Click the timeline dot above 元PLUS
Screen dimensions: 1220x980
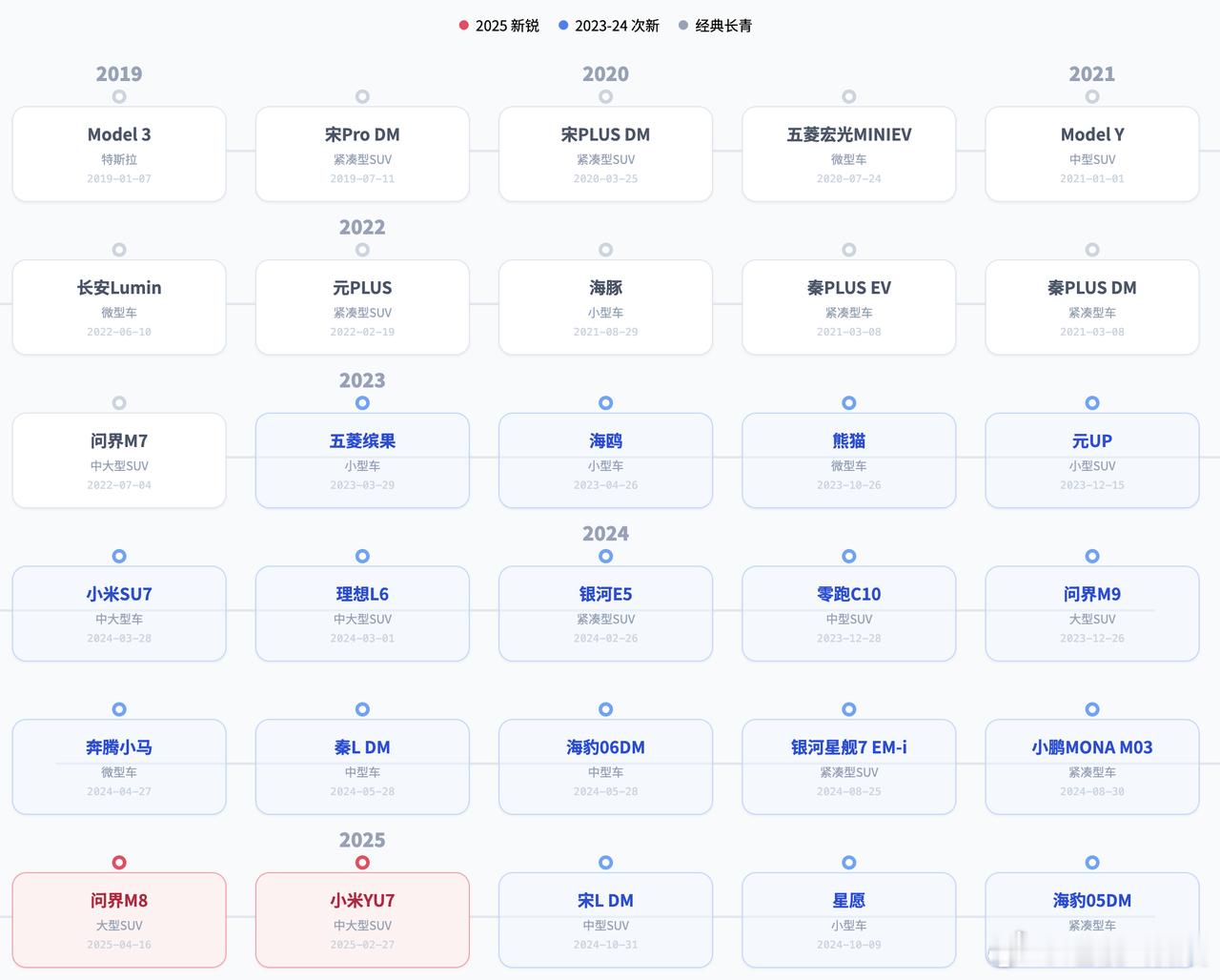[362, 250]
